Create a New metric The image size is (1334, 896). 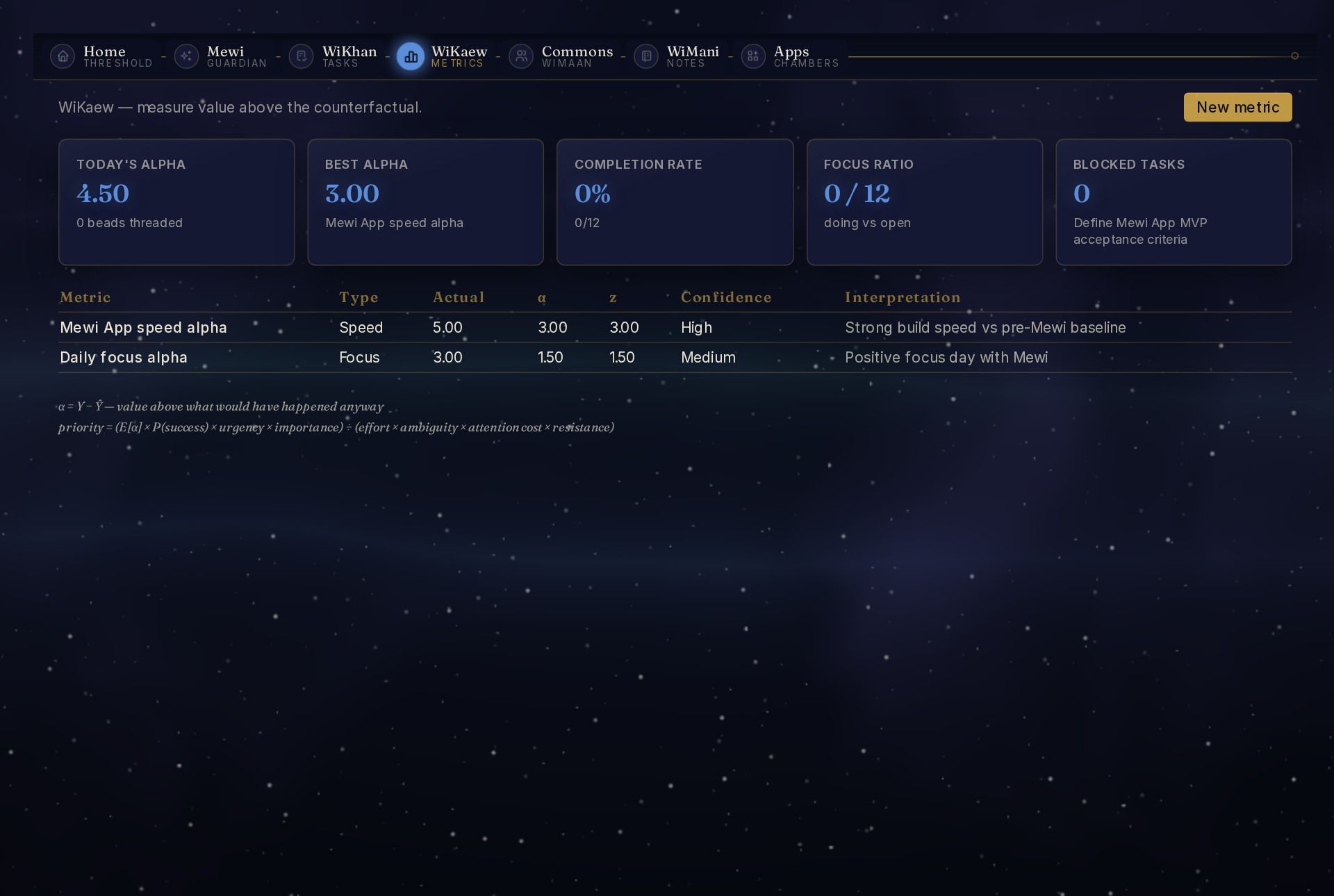[1237, 107]
